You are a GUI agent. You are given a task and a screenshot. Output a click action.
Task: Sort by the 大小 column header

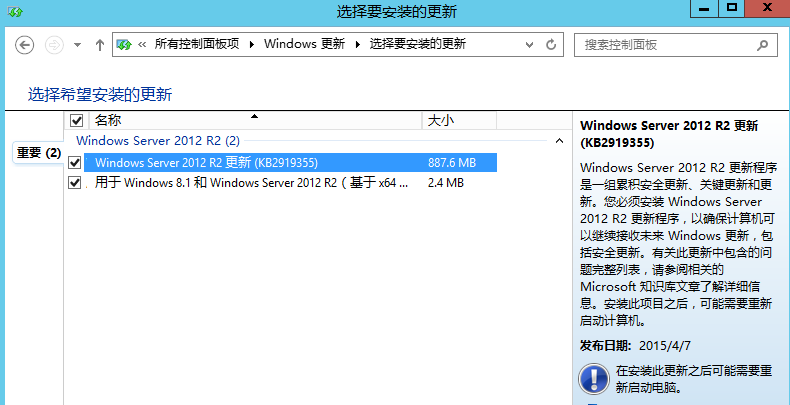click(440, 120)
